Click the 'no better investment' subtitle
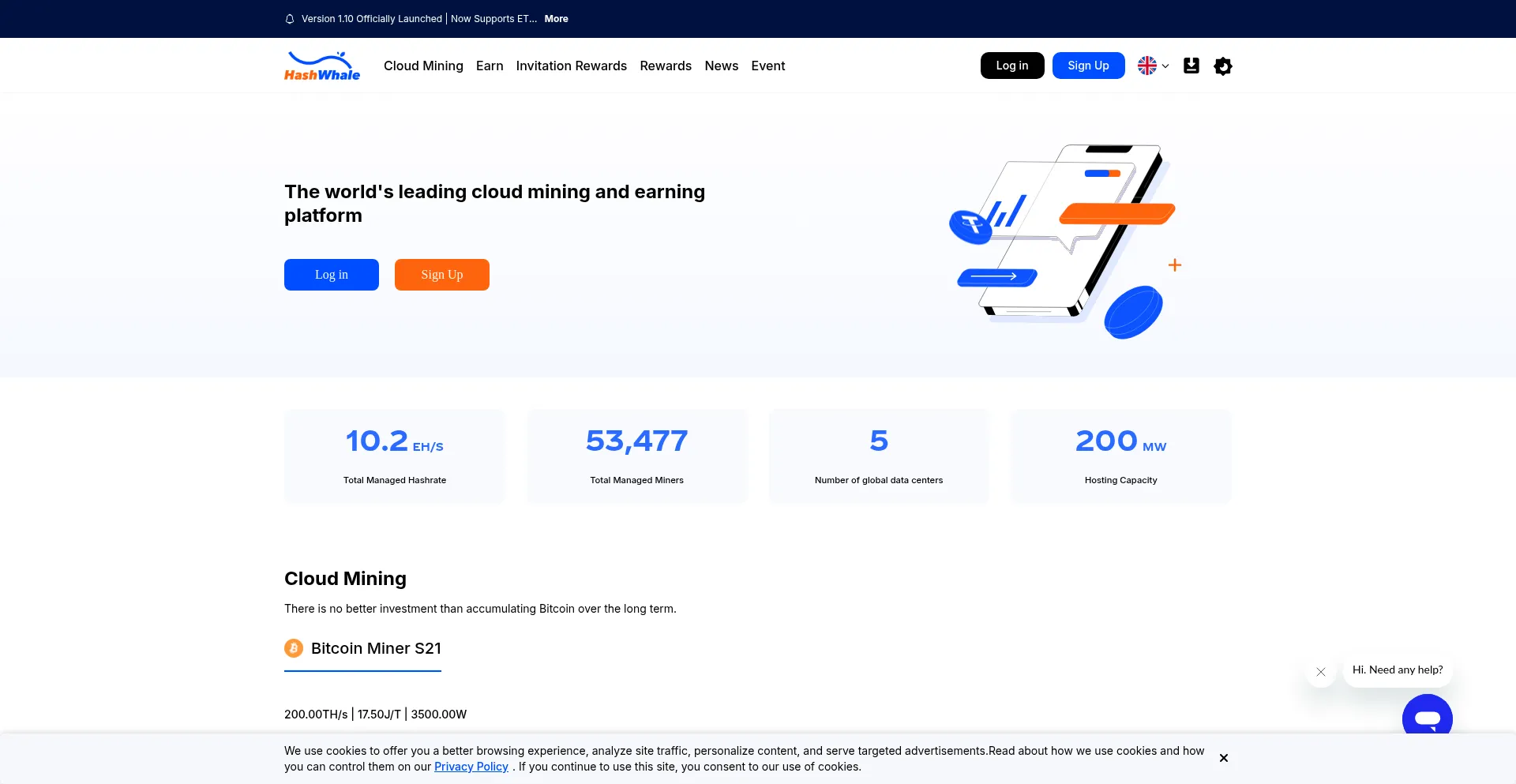This screenshot has width=1516, height=784. [x=480, y=609]
